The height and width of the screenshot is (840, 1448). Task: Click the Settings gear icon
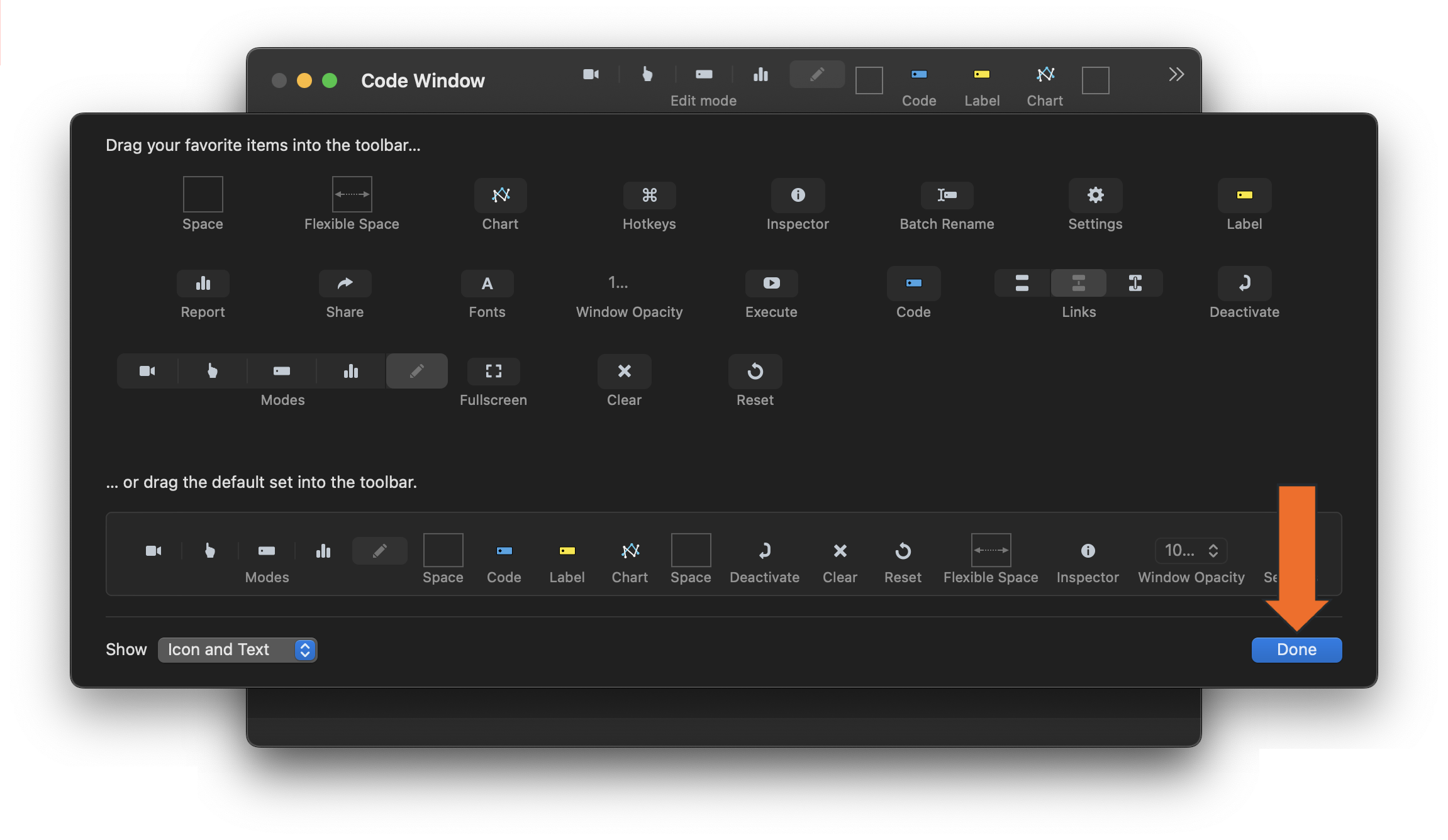[x=1095, y=196]
